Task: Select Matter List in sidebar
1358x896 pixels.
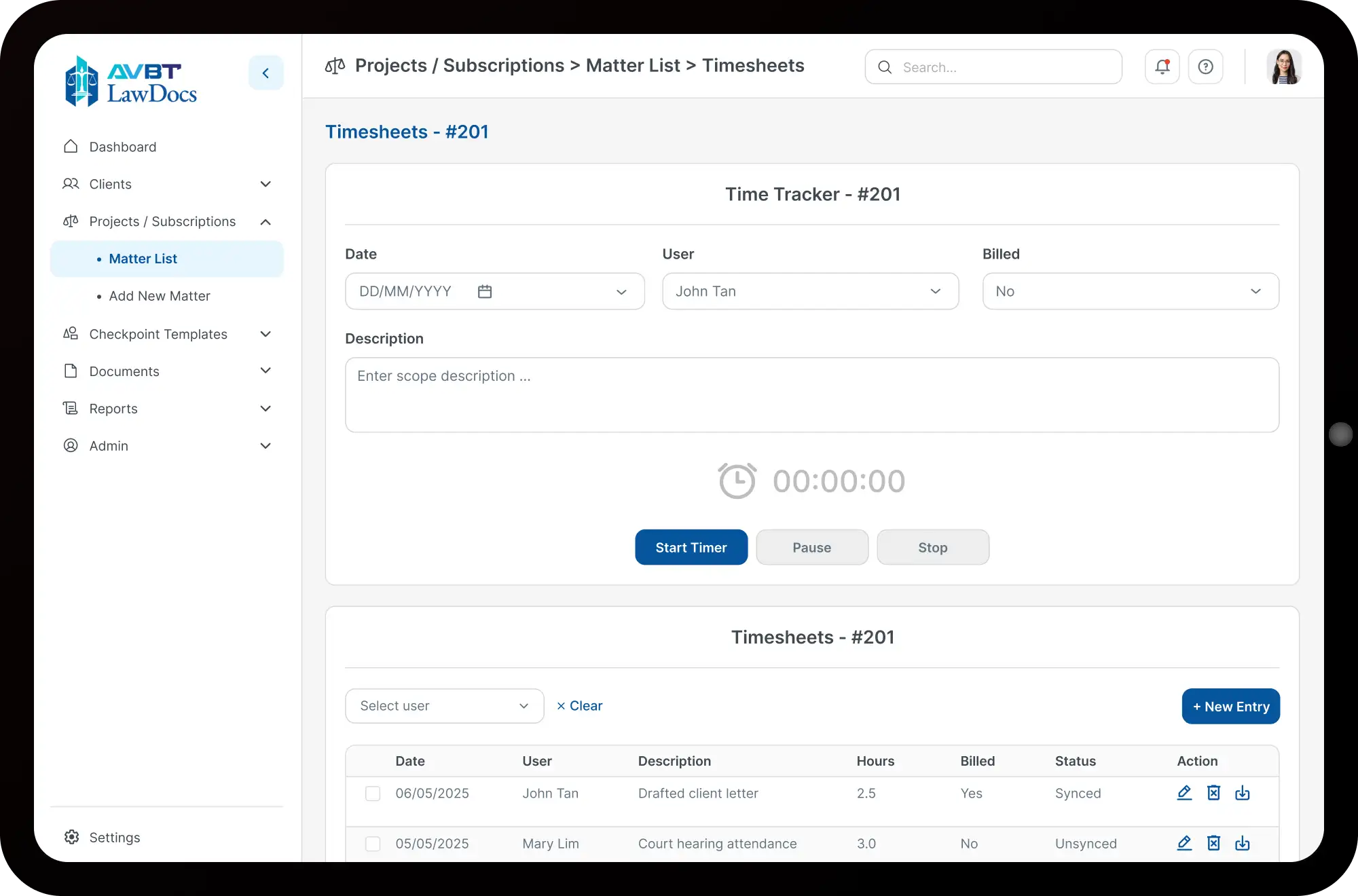Action: 167,259
